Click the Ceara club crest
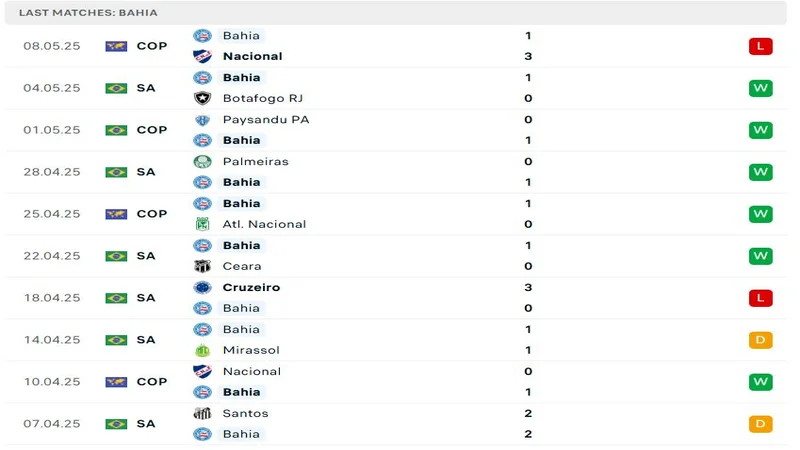Image resolution: width=800 pixels, height=450 pixels. click(x=202, y=266)
